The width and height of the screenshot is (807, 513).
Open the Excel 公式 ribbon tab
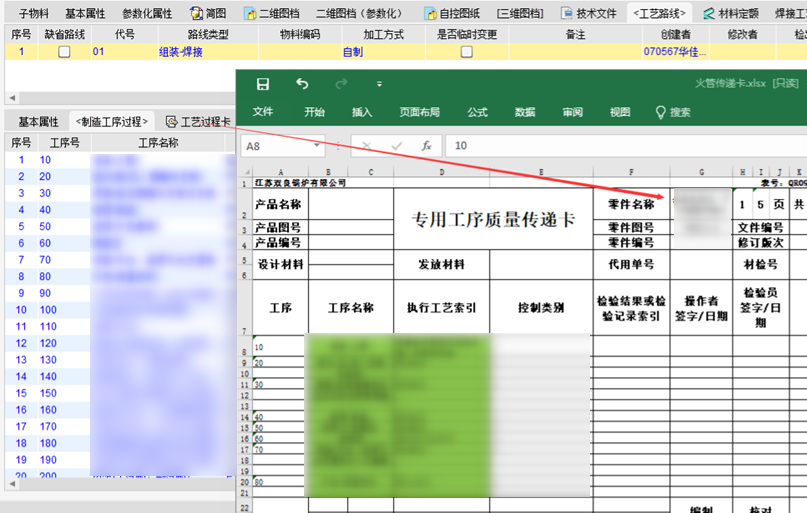click(x=477, y=112)
